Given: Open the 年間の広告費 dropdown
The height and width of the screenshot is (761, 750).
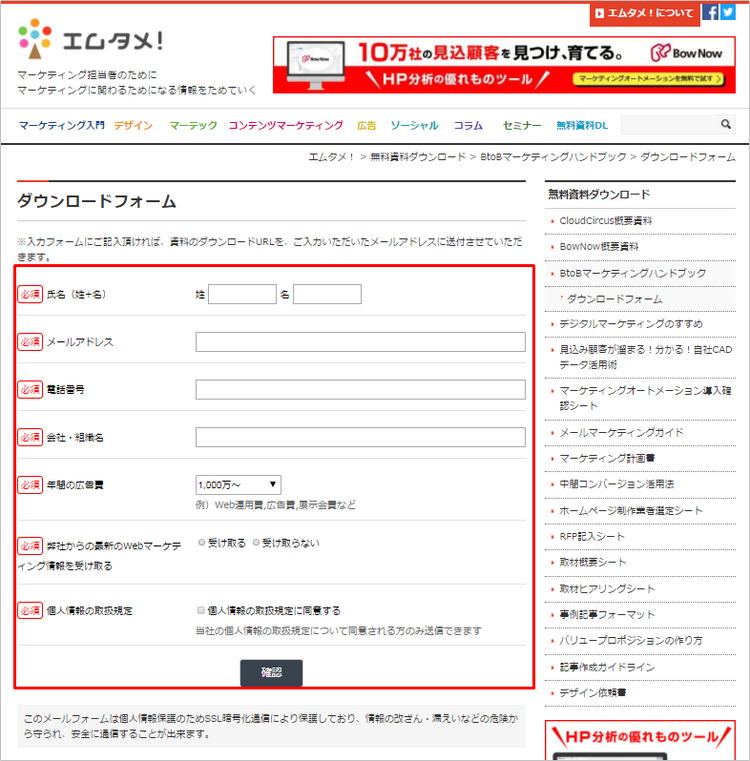Looking at the screenshot, I should tap(238, 484).
